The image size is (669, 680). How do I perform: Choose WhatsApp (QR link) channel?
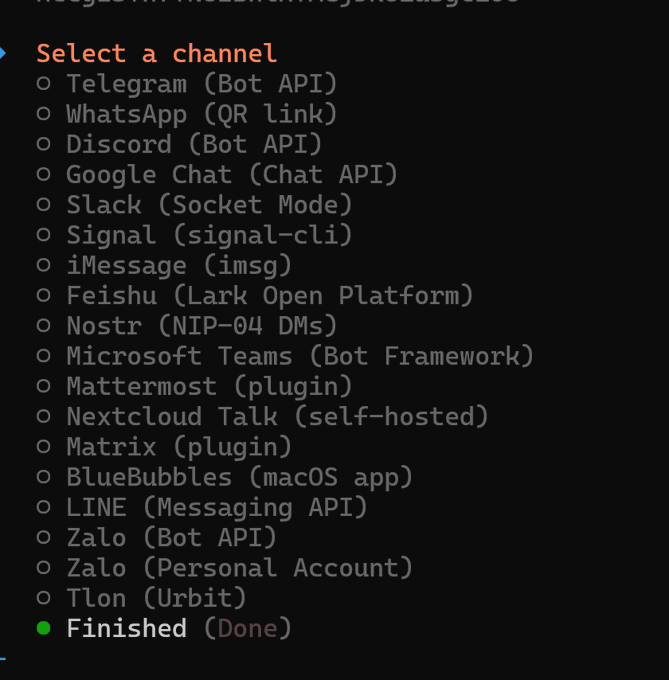[x=186, y=114]
